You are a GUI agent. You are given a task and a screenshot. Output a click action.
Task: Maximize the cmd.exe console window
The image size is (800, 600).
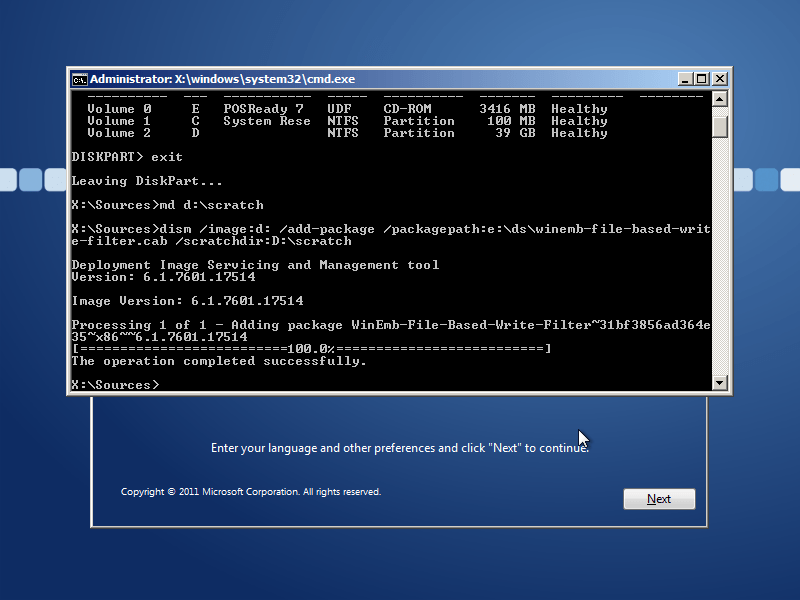point(702,79)
